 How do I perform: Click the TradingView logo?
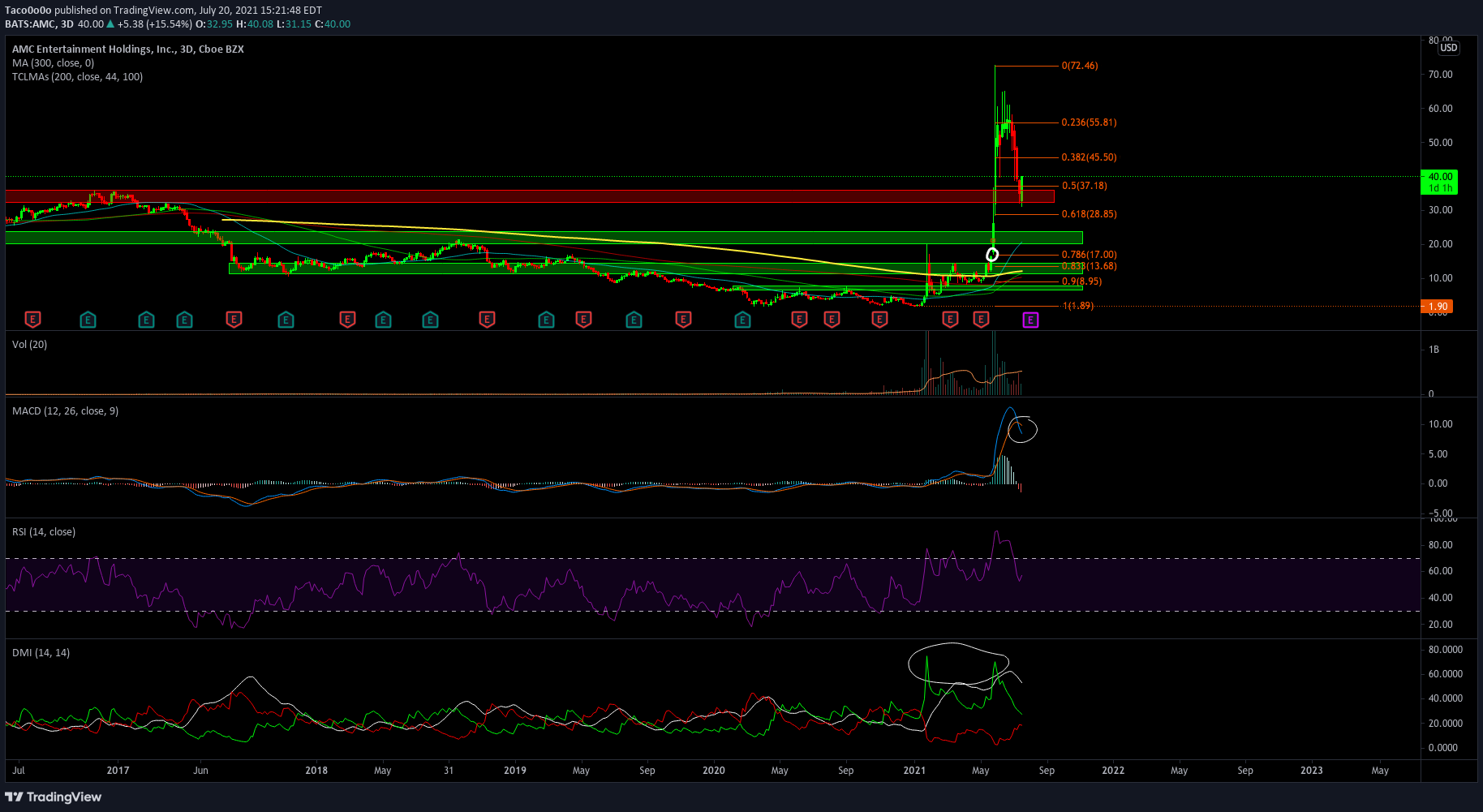(x=54, y=797)
